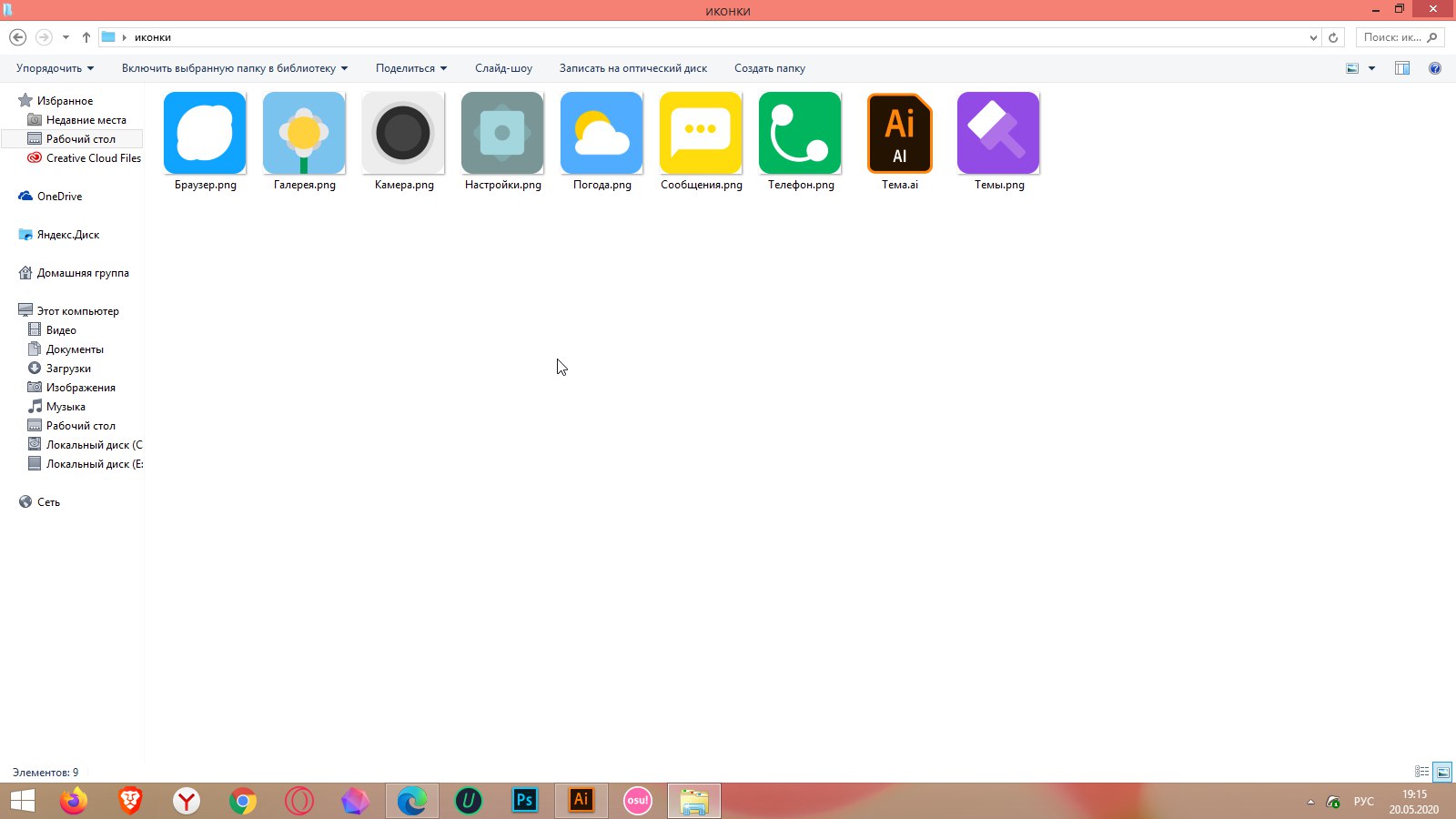Launch Google Chrome from taskbar

(x=243, y=801)
